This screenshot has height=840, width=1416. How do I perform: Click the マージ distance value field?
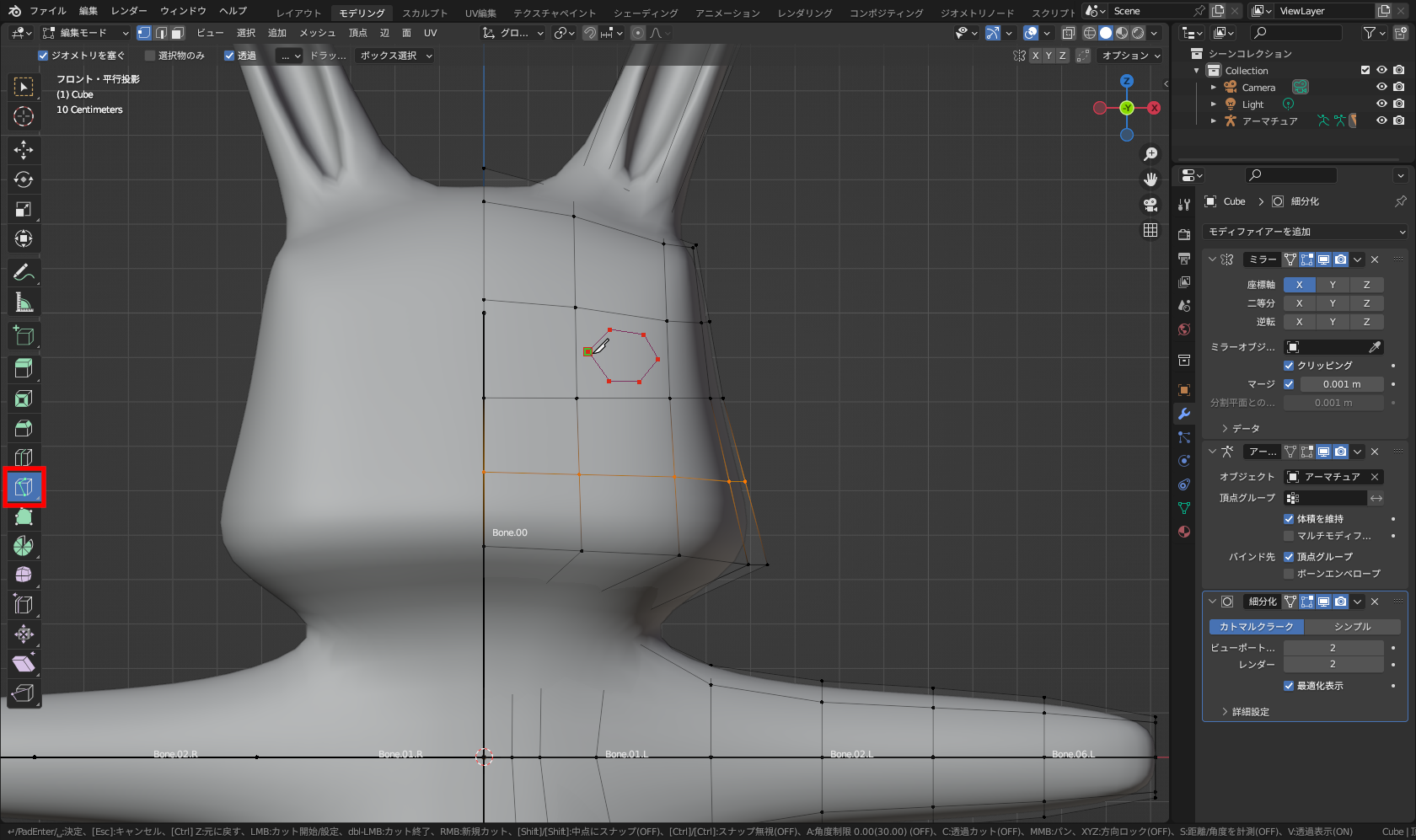1341,384
